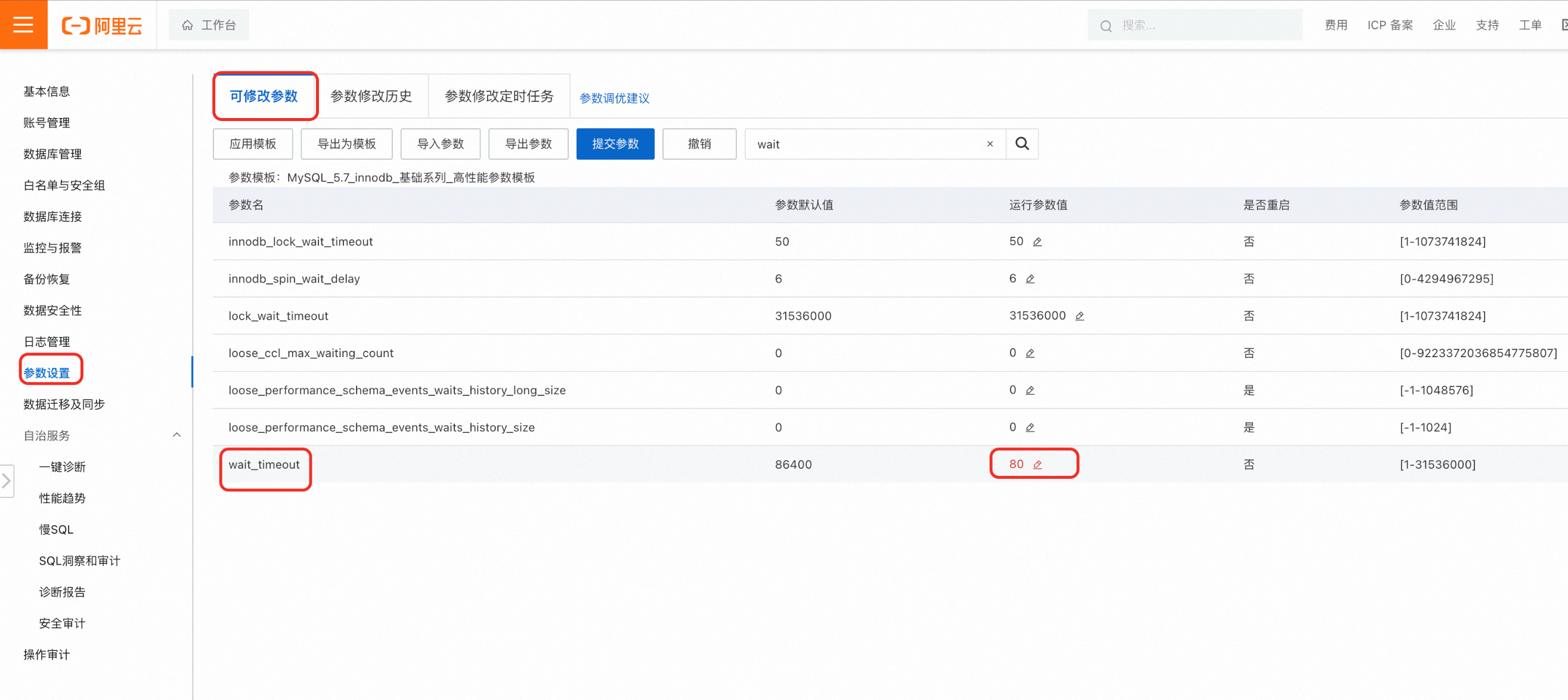This screenshot has width=1568, height=700.
Task: Click the 应用模板 button
Action: tap(253, 144)
